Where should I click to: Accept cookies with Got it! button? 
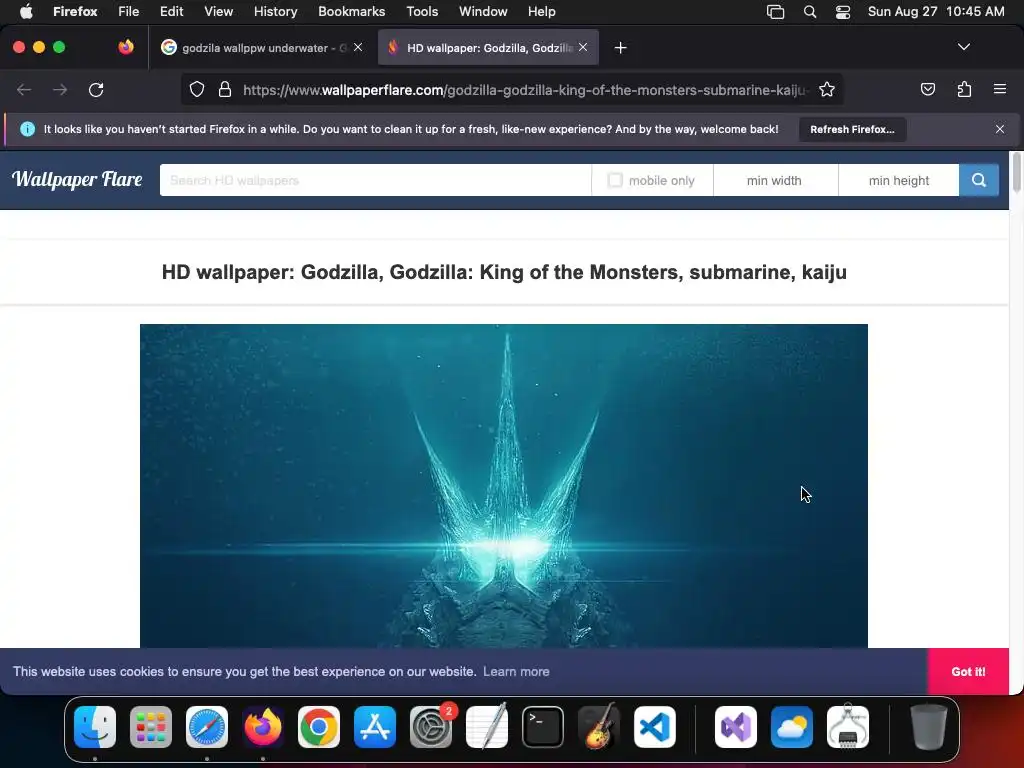968,671
